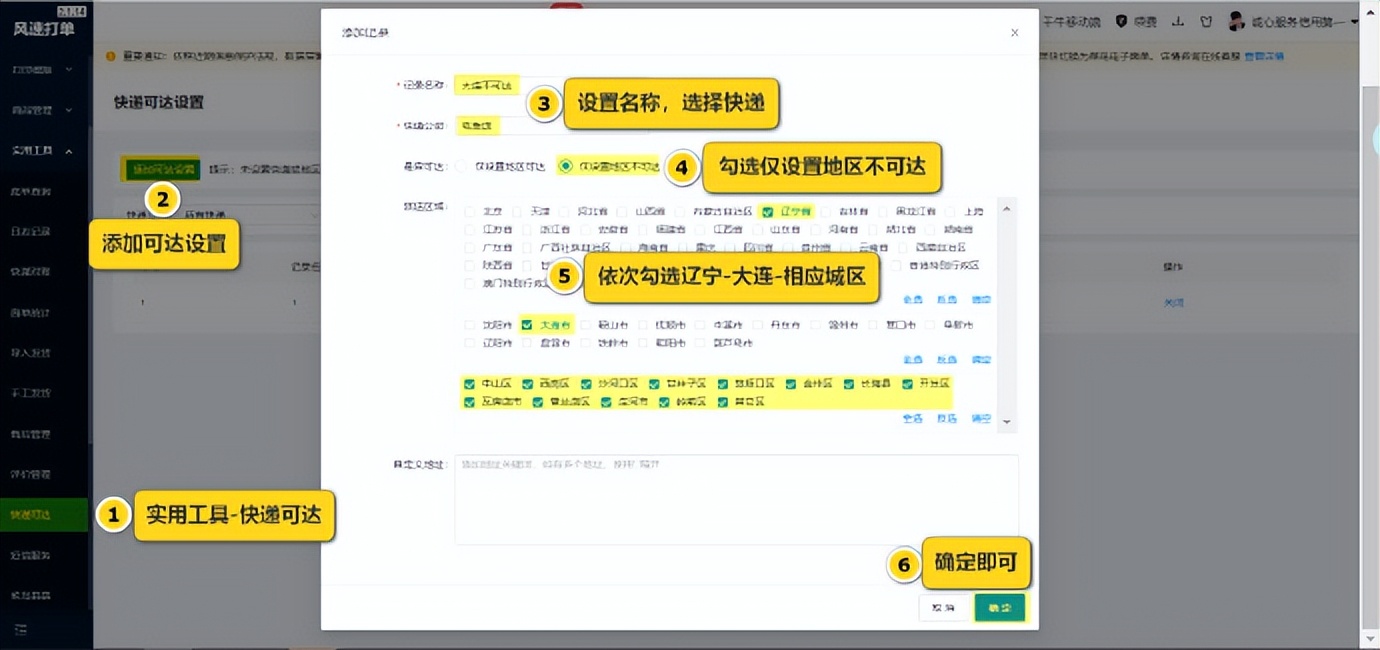Click the green 确定 confirm button
Image resolution: width=1380 pixels, height=650 pixels.
coord(1000,607)
